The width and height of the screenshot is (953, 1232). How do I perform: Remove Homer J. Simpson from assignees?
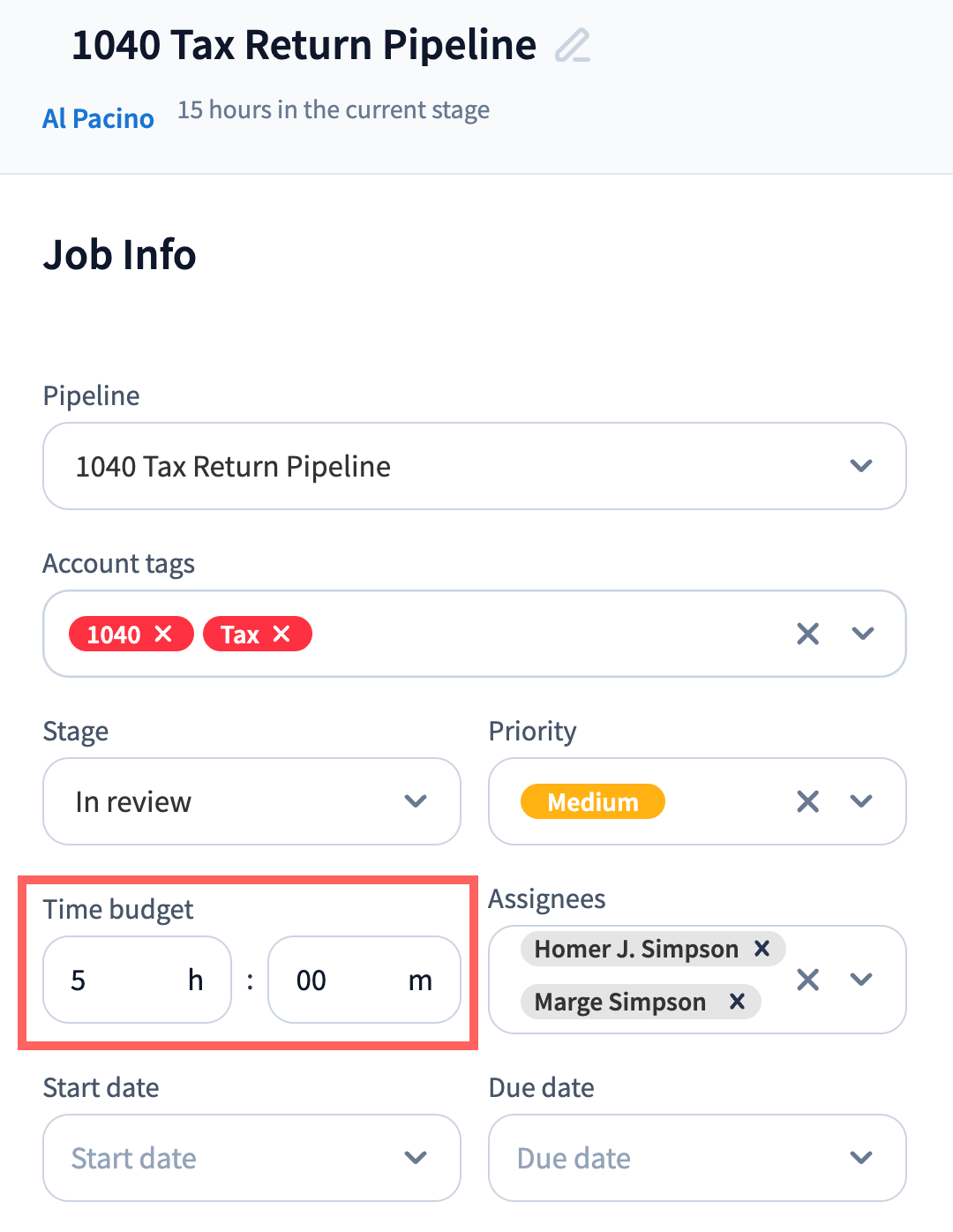coord(762,949)
